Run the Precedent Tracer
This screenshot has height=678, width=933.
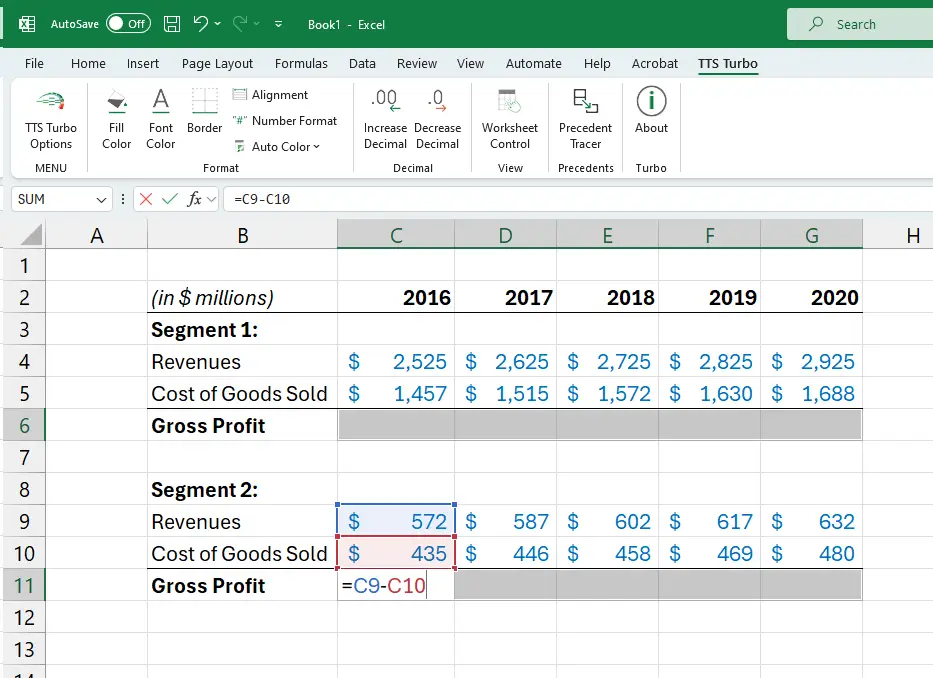(x=585, y=112)
